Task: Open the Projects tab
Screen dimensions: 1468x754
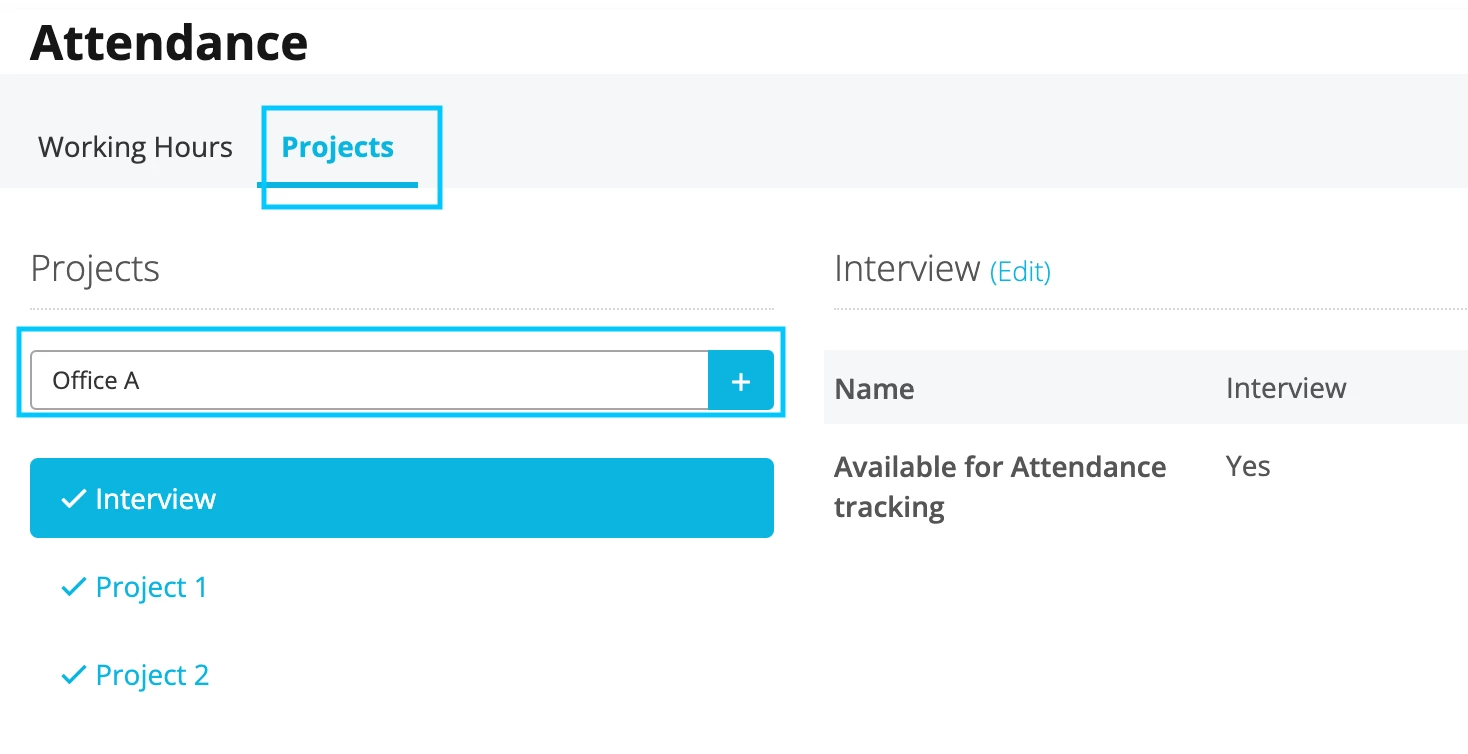Action: tap(338, 147)
